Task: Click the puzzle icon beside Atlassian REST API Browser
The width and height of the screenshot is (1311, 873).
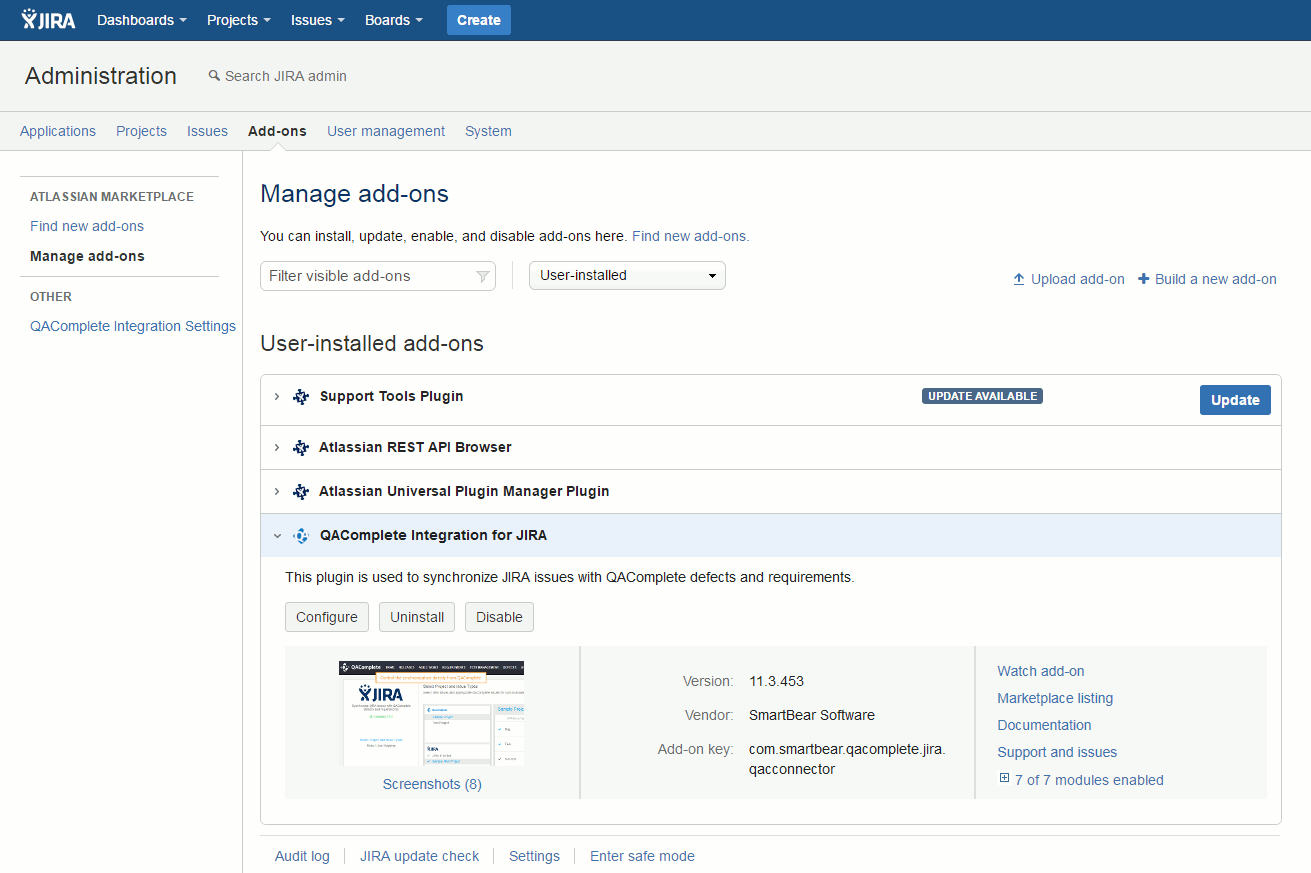Action: coord(301,447)
